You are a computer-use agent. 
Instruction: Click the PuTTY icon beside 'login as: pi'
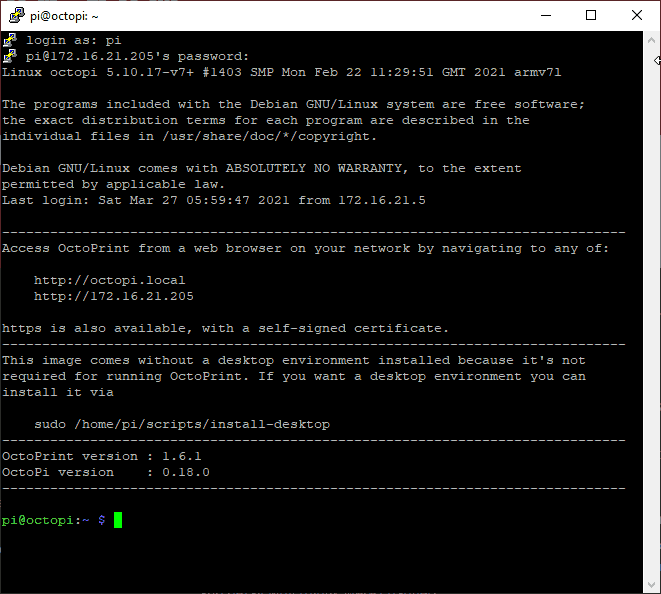point(10,40)
